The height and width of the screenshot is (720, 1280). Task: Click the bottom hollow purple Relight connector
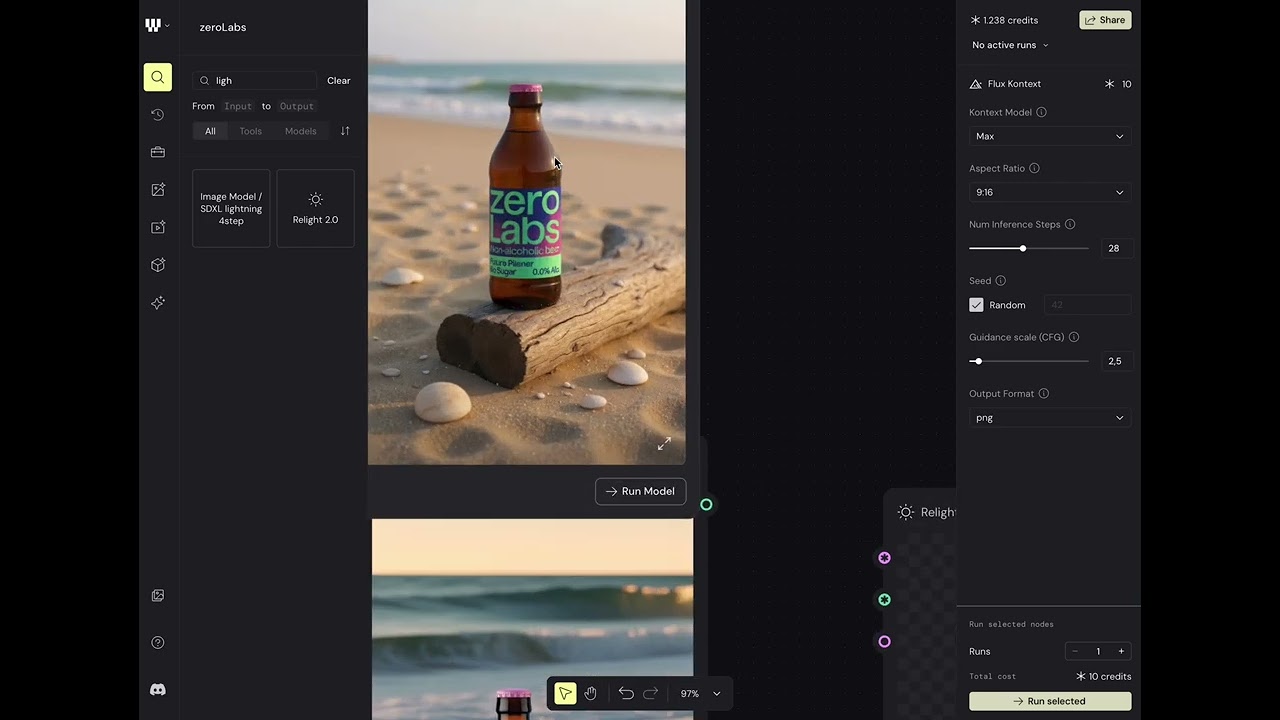[x=884, y=642]
